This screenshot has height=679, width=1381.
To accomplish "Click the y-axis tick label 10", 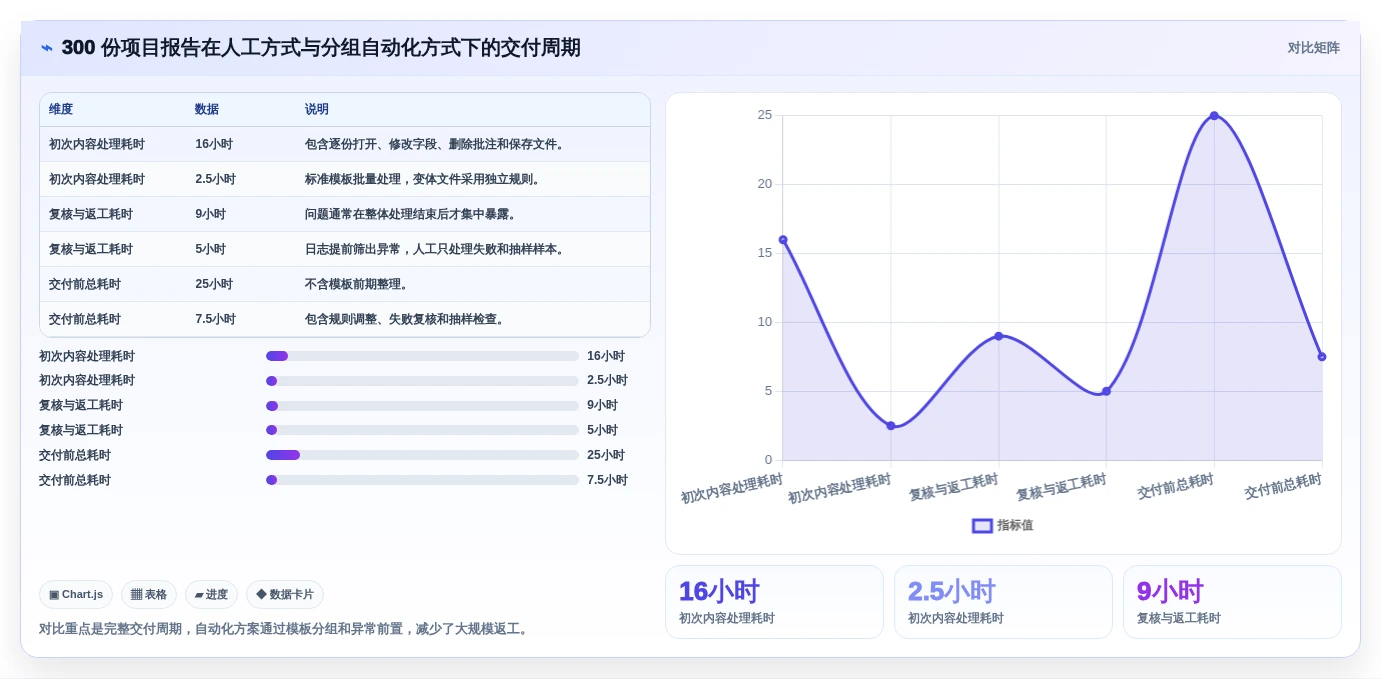I will pyautogui.click(x=765, y=322).
